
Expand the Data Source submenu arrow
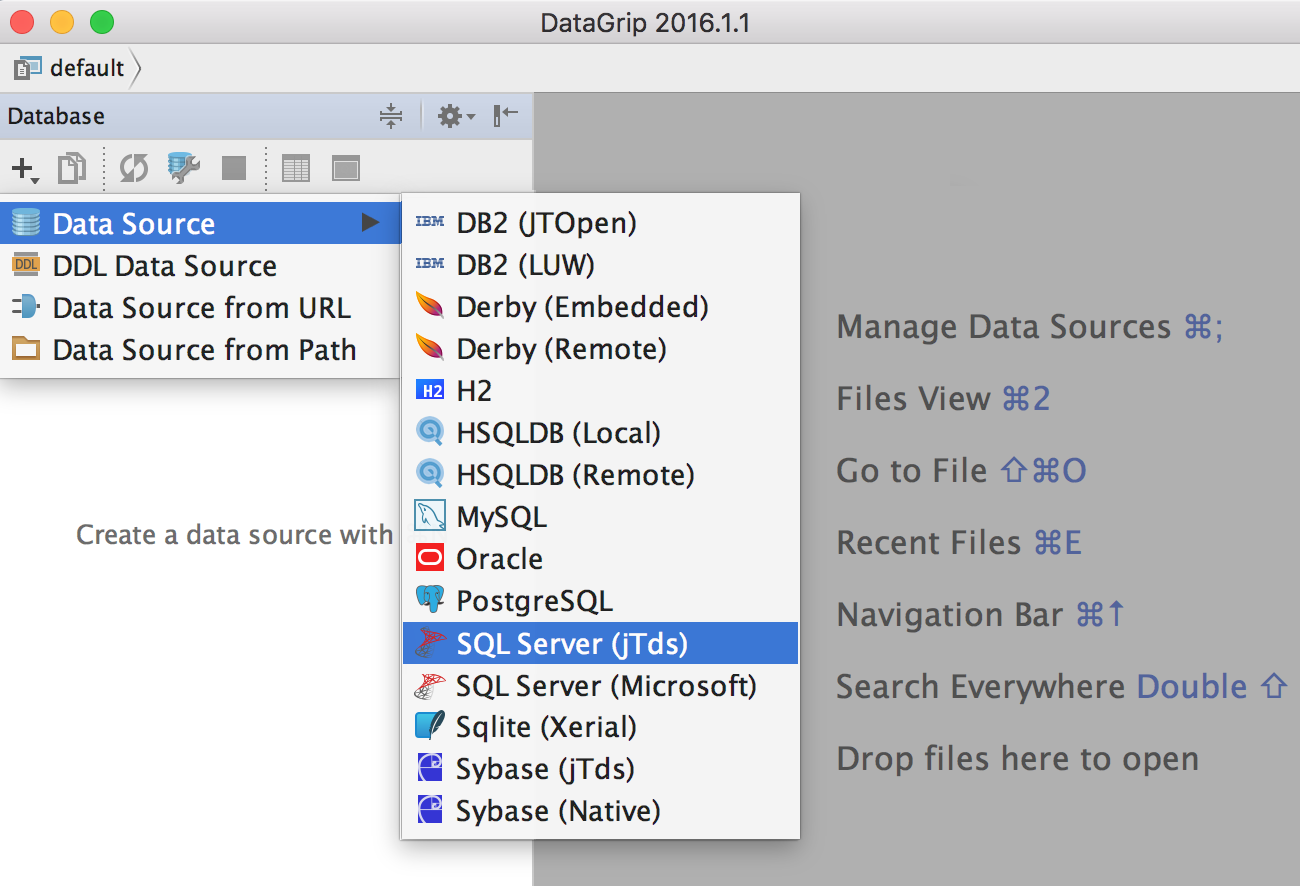[371, 223]
